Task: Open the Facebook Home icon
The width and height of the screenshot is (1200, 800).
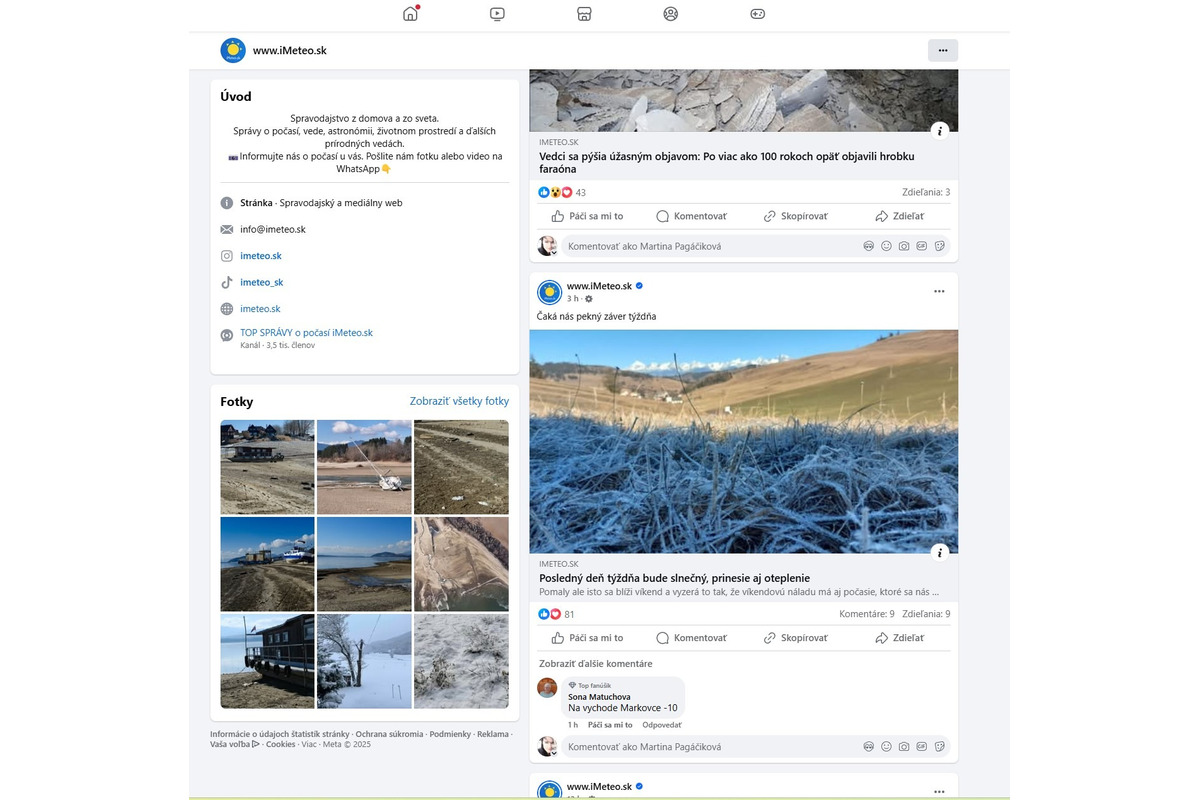Action: (x=410, y=14)
